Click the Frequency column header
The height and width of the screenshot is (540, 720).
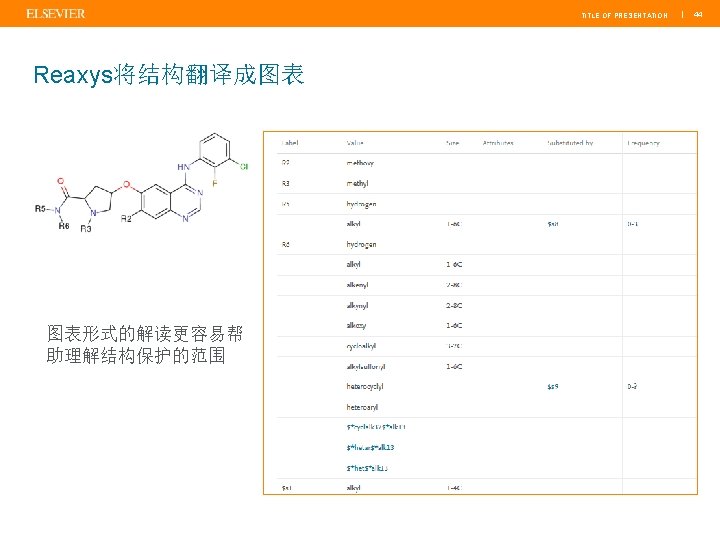(x=643, y=143)
